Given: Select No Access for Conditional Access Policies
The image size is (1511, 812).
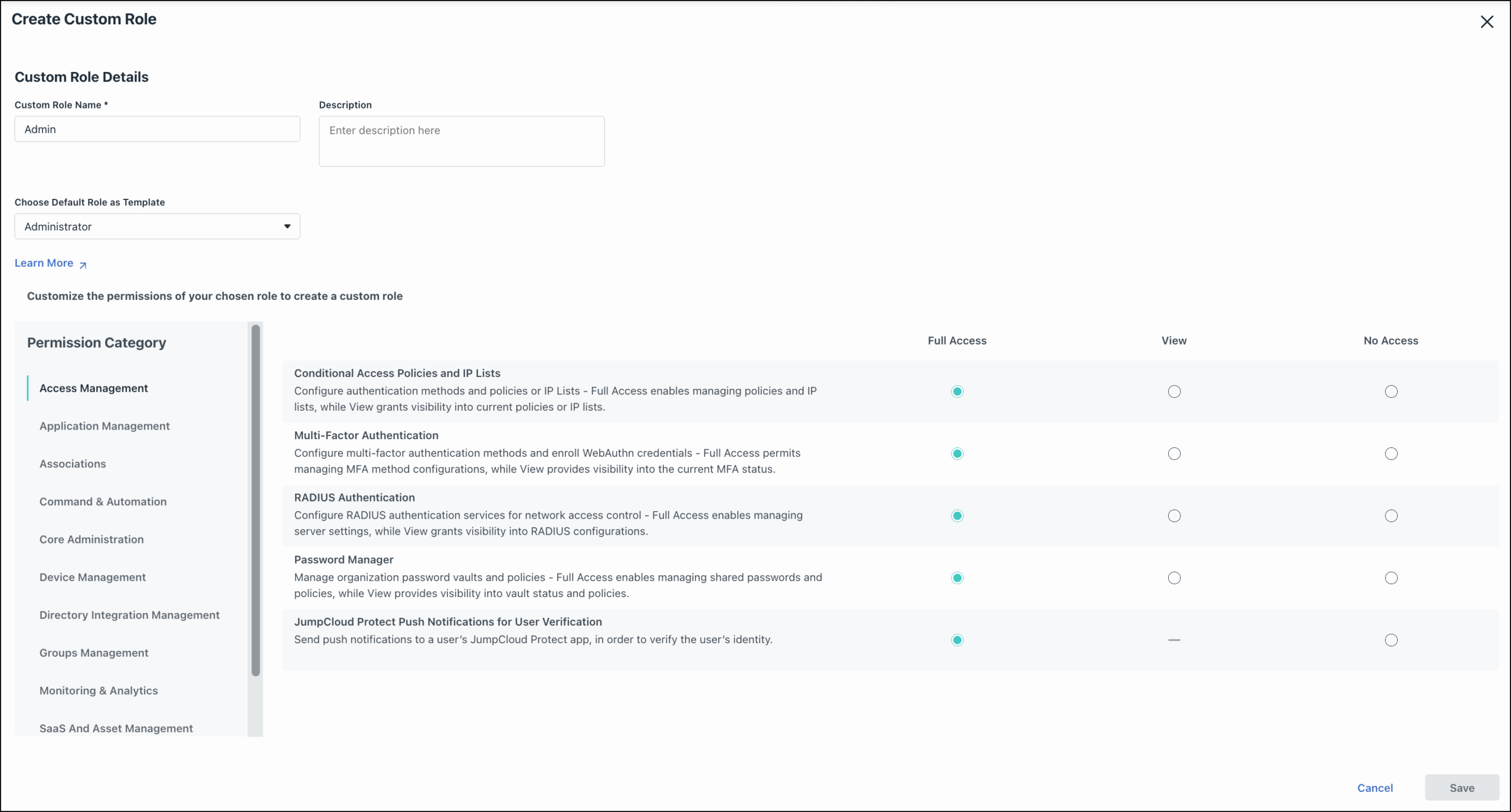Looking at the screenshot, I should (1391, 391).
